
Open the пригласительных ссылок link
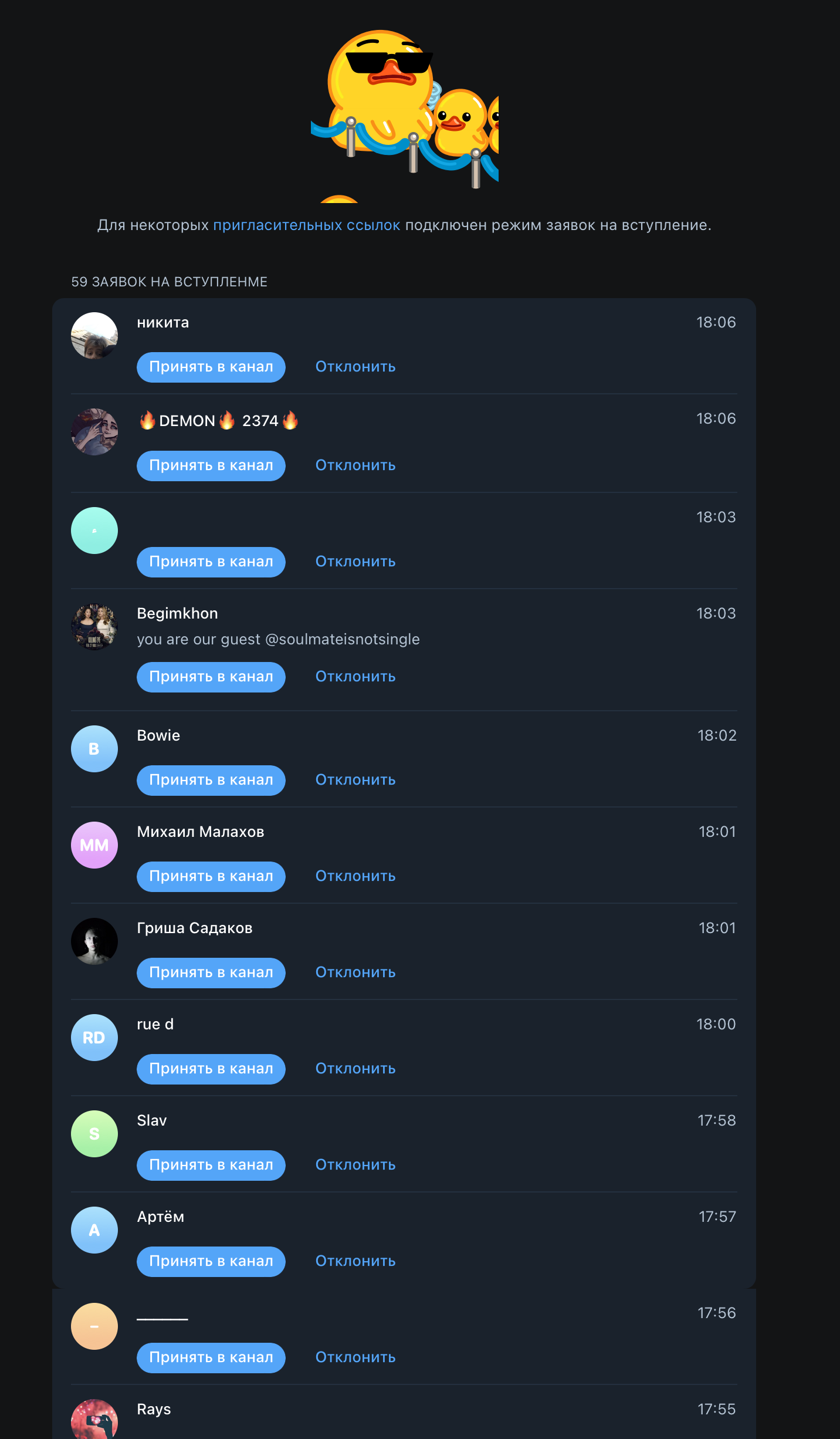(x=307, y=225)
